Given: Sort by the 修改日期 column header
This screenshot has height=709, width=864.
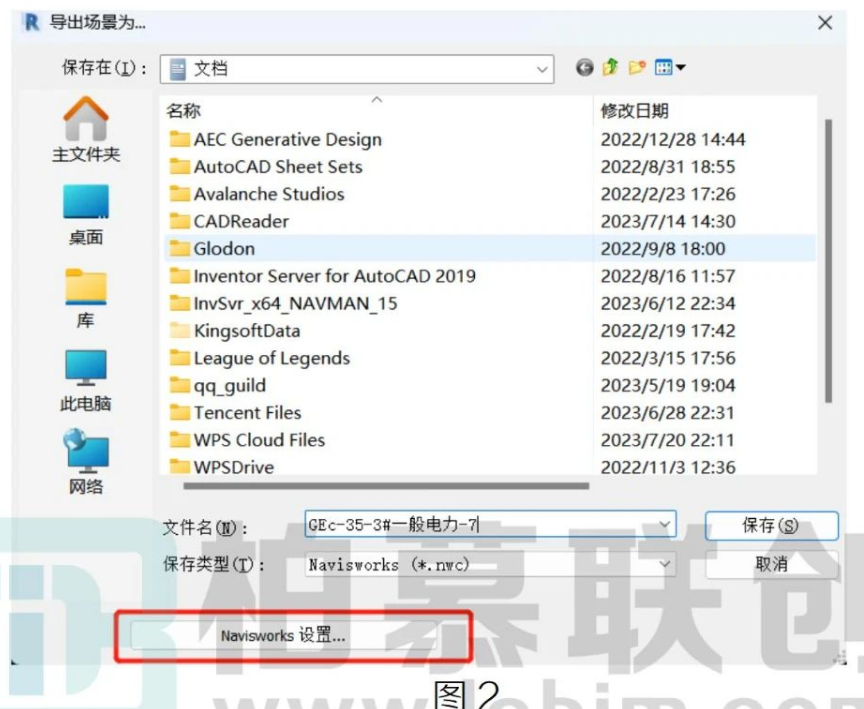Looking at the screenshot, I should [634, 111].
